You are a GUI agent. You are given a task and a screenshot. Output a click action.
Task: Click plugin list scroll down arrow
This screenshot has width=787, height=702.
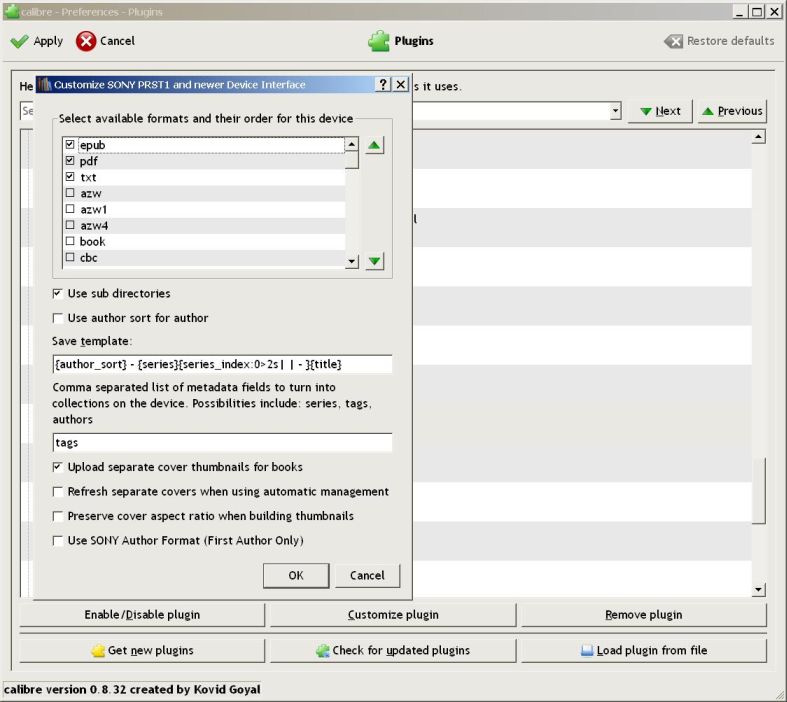759,590
